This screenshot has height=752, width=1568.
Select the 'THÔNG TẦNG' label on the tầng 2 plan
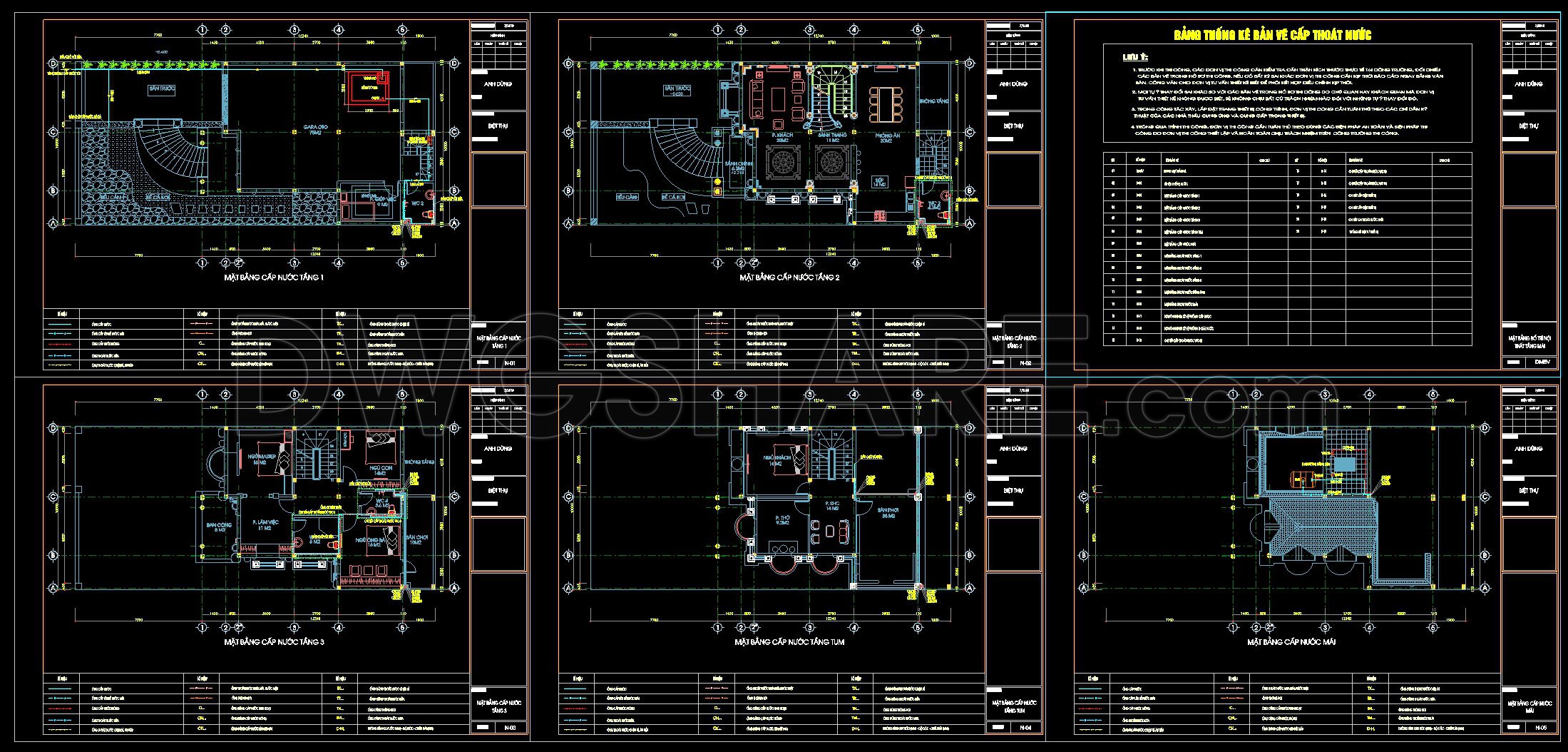(x=933, y=102)
